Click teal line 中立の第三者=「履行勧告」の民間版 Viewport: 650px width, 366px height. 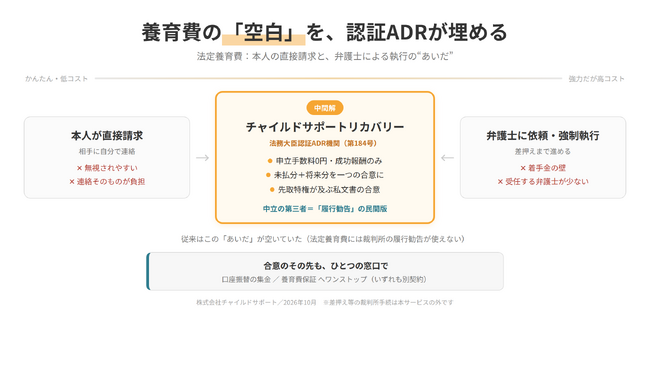click(325, 208)
